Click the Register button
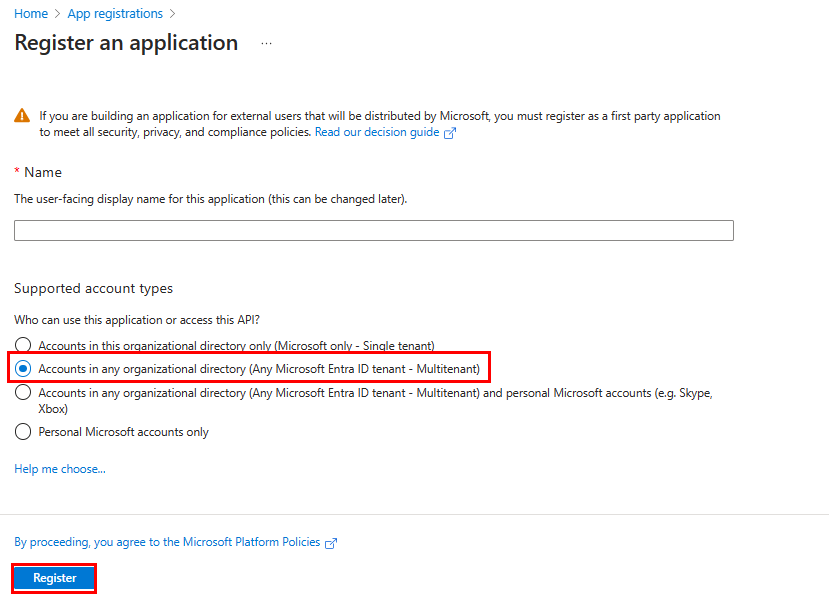The image size is (829, 599). [x=53, y=577]
